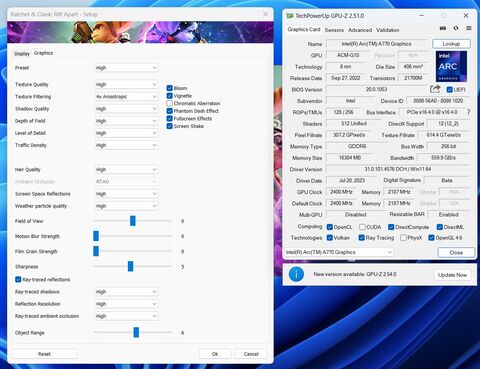Enable Chromatic Aberration checkbox
Screen dimensions: 480x369
[169, 103]
